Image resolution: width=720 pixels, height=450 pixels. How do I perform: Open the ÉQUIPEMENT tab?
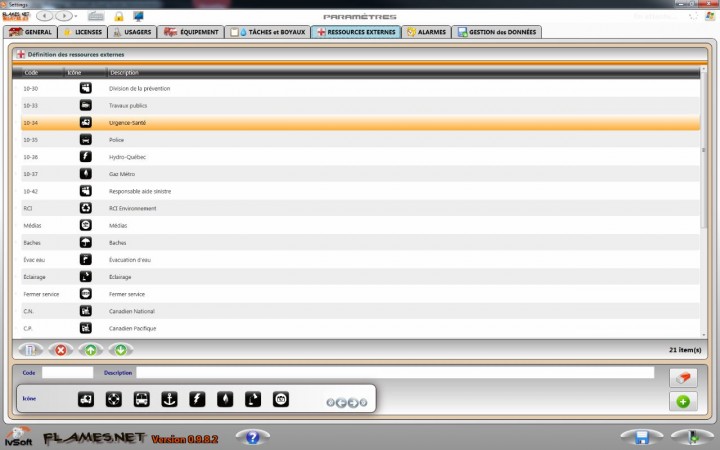(x=191, y=32)
